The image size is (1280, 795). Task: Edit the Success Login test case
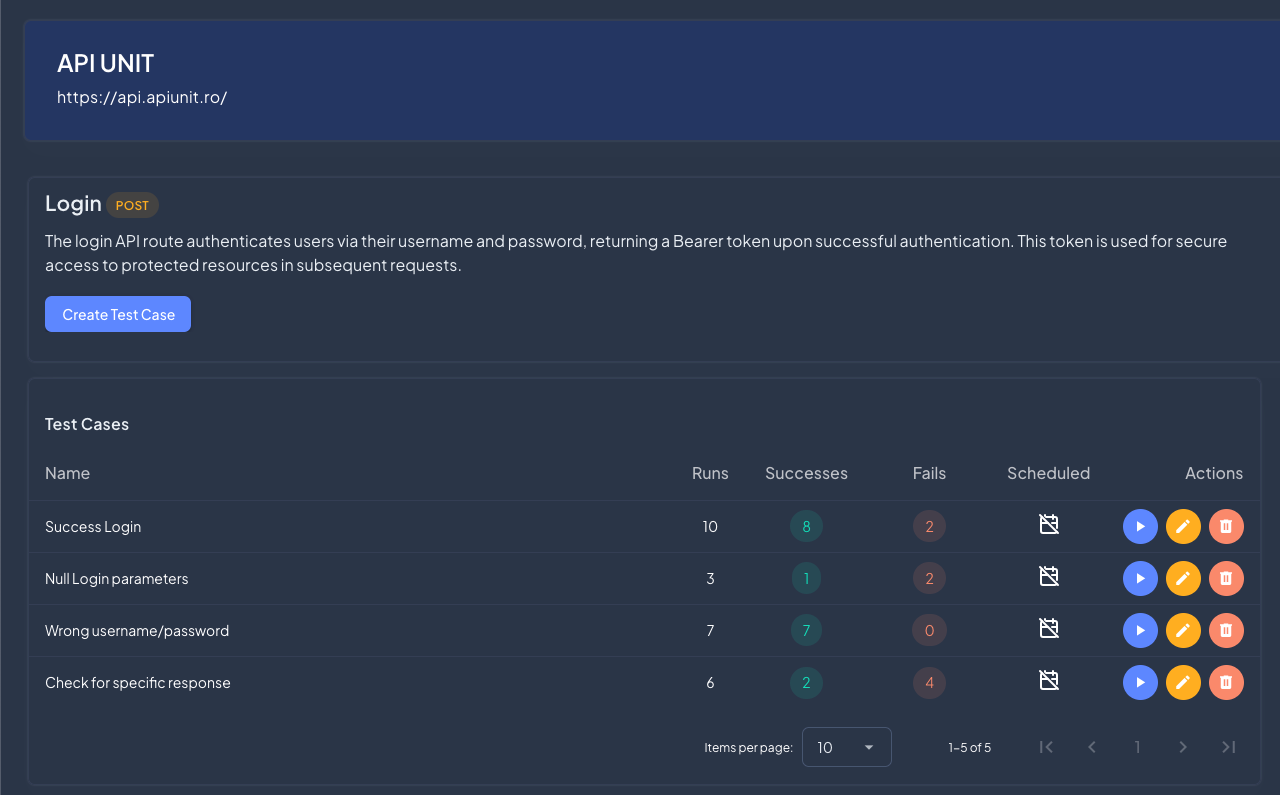pyautogui.click(x=1183, y=526)
